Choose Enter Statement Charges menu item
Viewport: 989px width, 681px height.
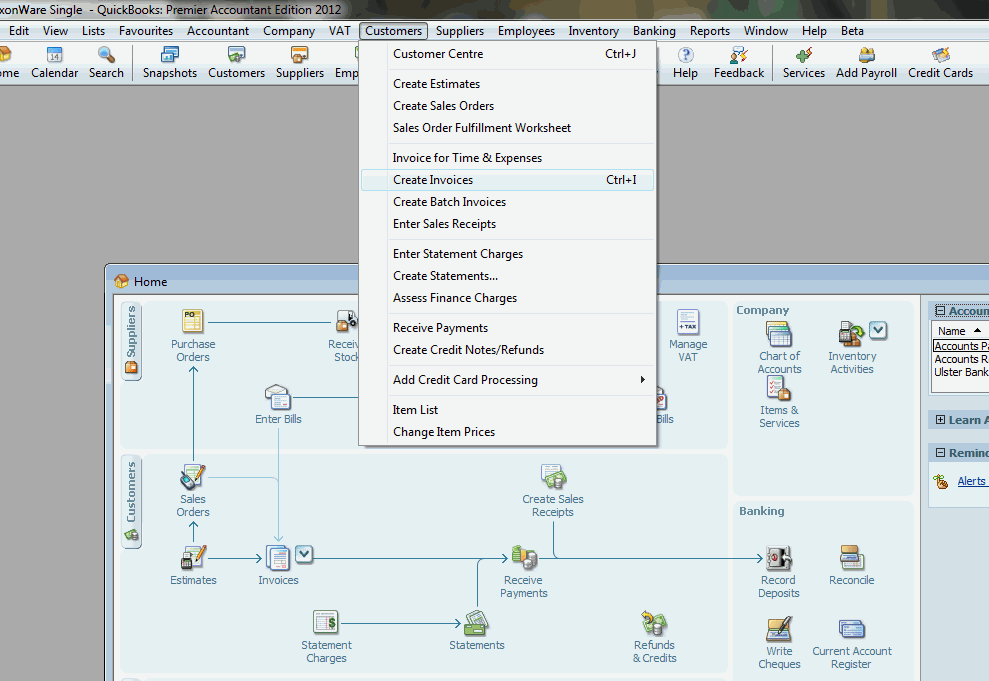click(508, 254)
